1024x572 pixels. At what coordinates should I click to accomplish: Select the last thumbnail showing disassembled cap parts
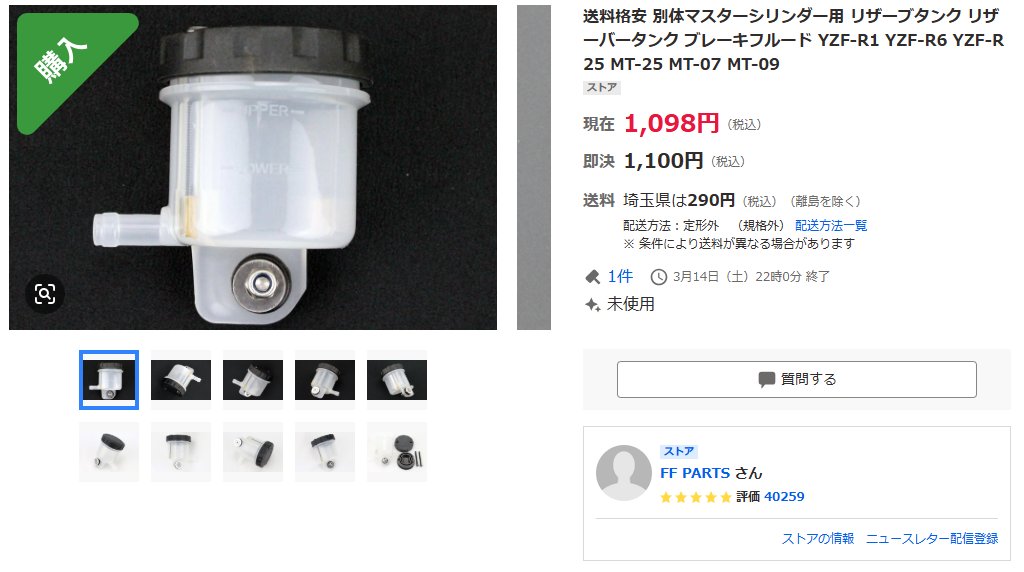[x=396, y=452]
